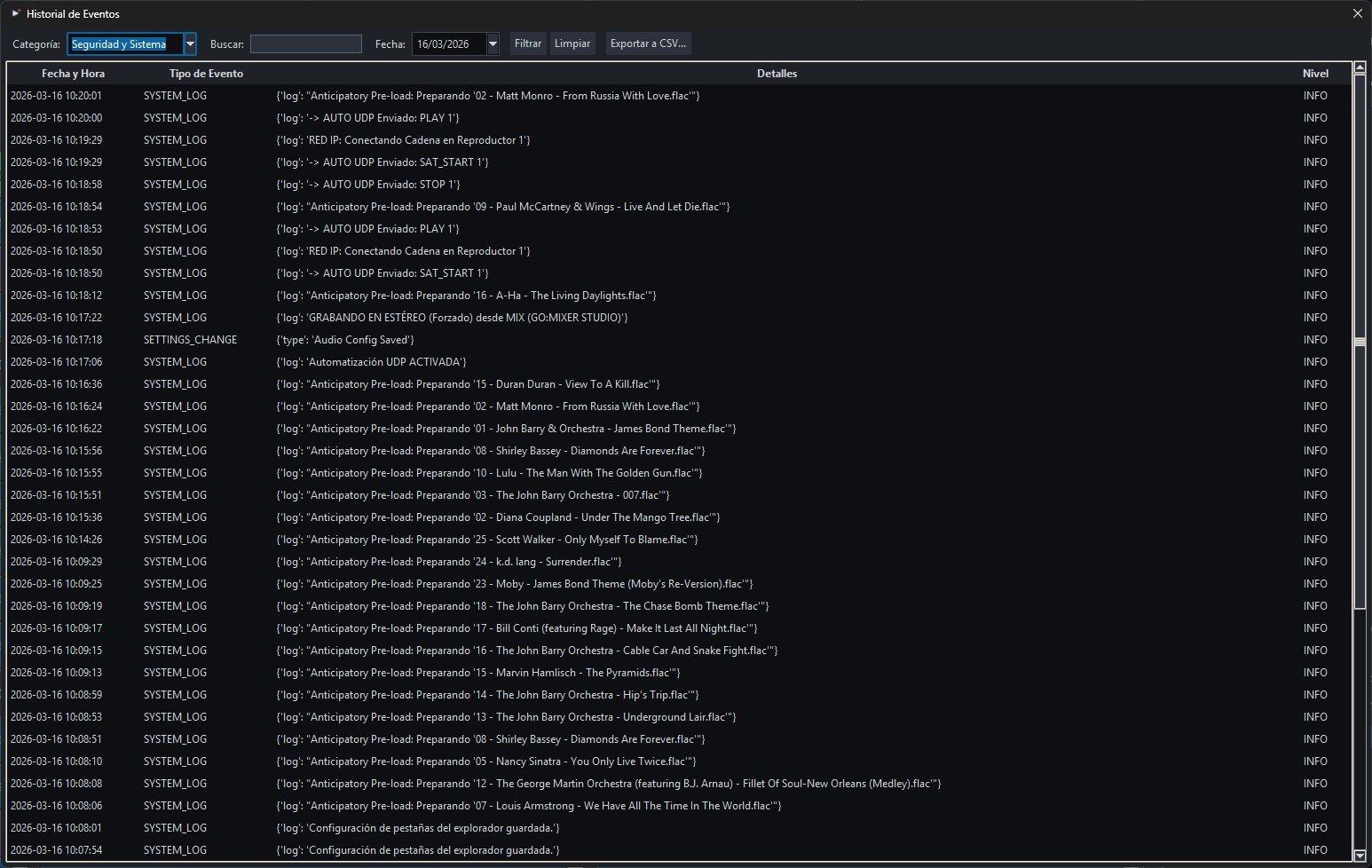Select the 'Automatización UDP ACTIVADA' entry
1372x868 pixels.
(679, 362)
